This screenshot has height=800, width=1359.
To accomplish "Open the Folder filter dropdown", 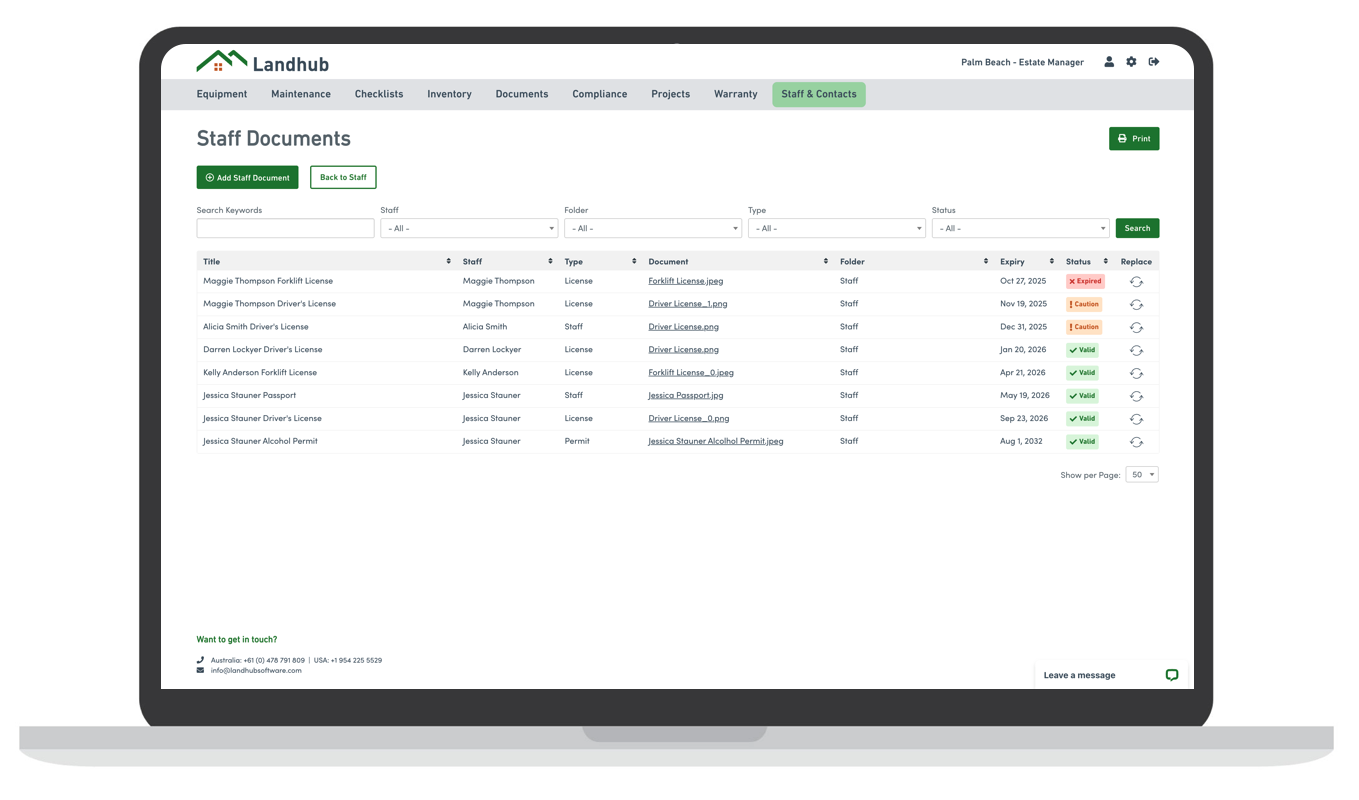I will click(652, 229).
